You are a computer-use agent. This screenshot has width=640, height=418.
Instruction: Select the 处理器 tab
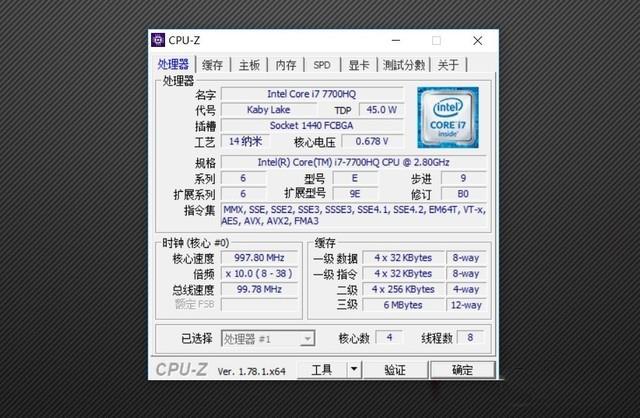173,64
